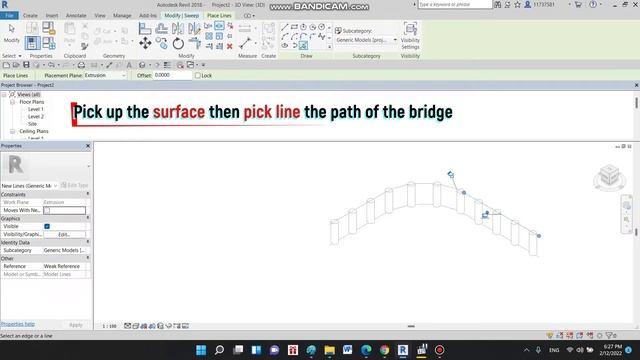640x360 pixels.
Task: Open Google Chrome from taskbar
Action: (x=384, y=350)
